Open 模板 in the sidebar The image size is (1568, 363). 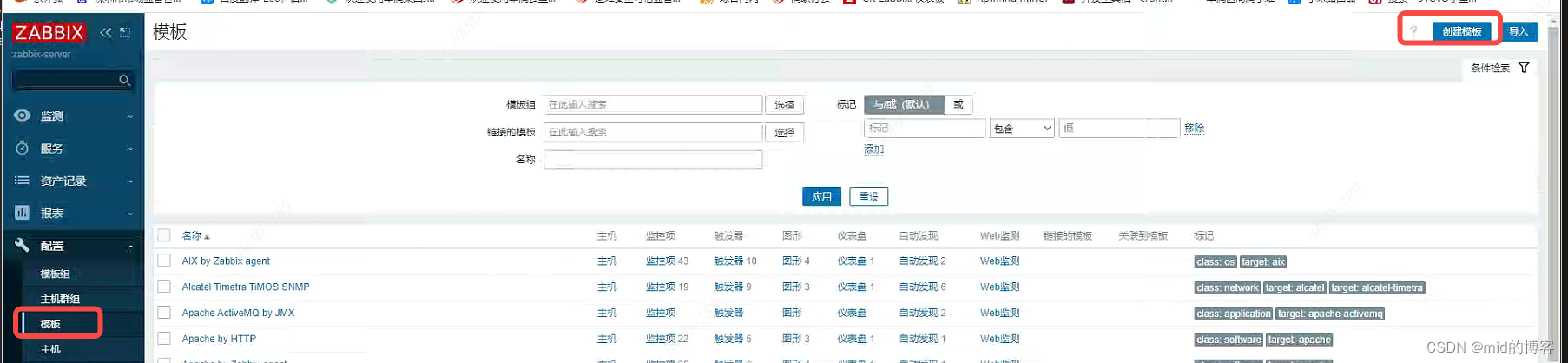click(x=50, y=324)
